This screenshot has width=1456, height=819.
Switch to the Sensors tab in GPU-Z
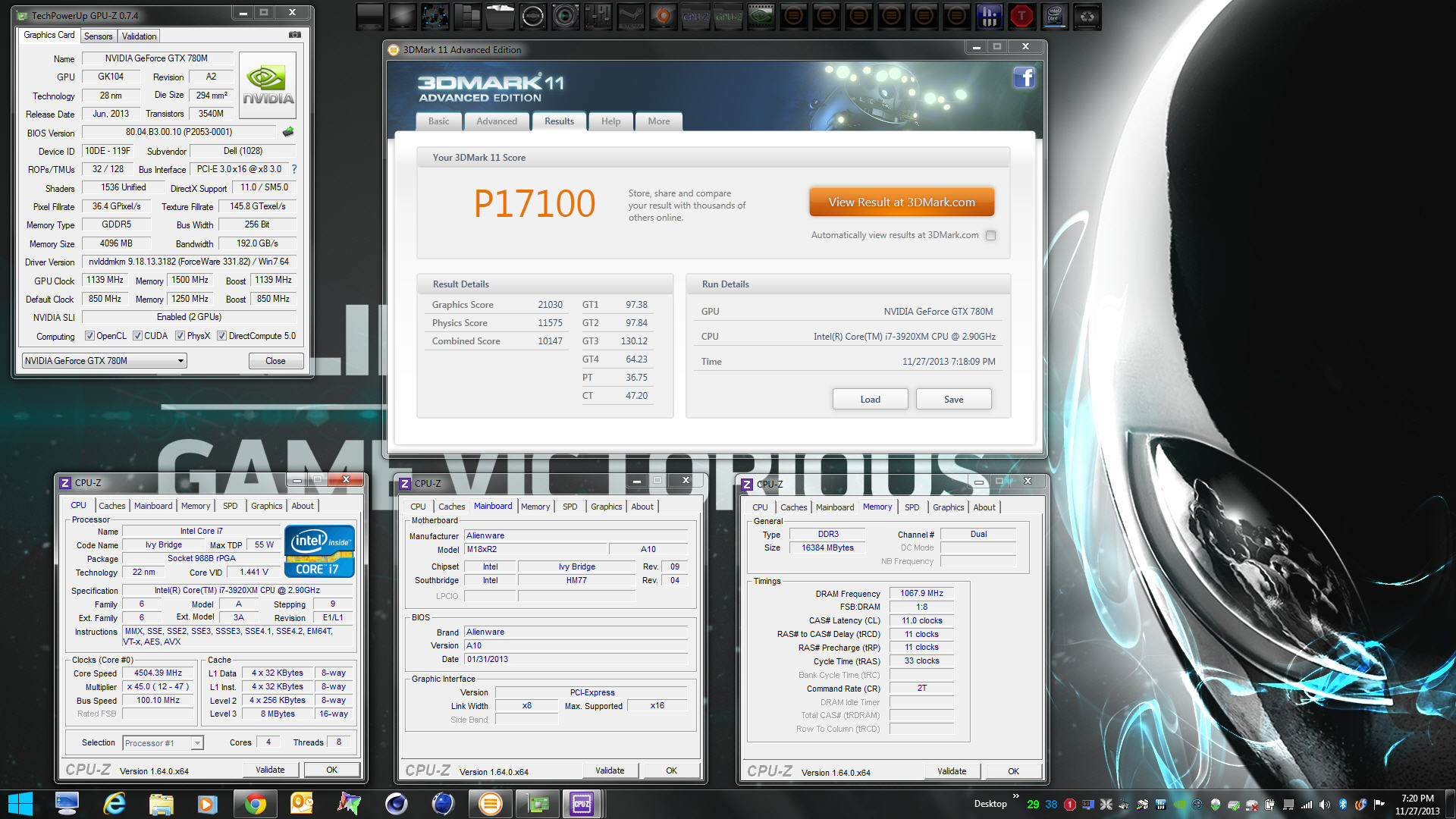pos(98,36)
